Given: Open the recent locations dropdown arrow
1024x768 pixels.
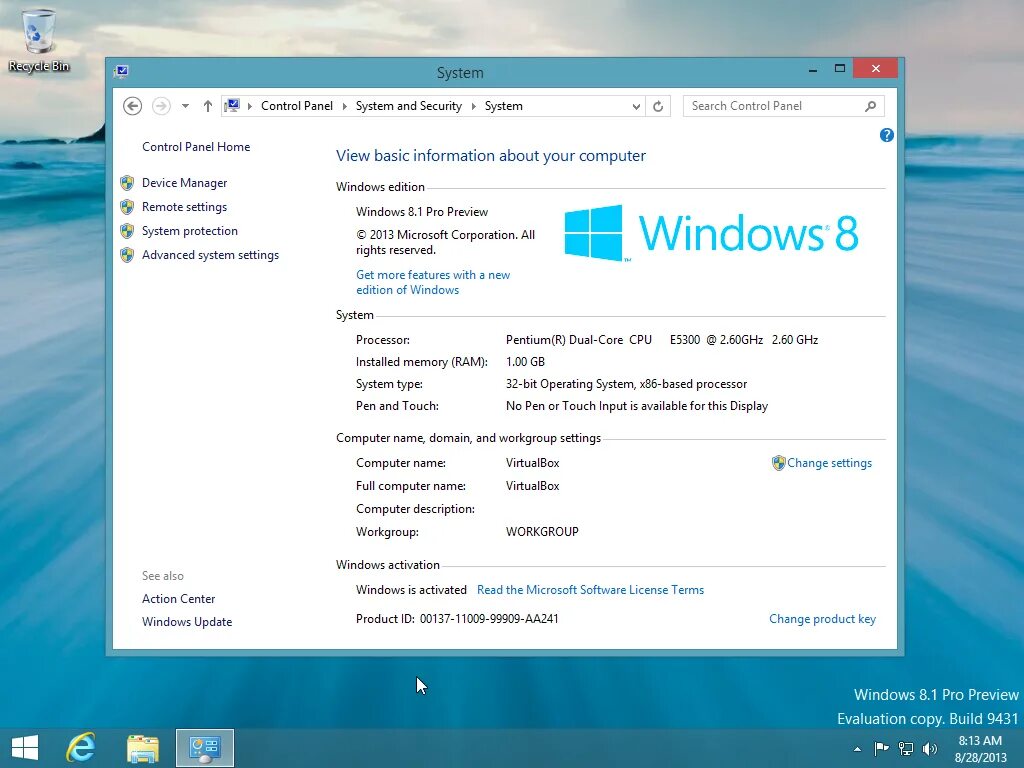Looking at the screenshot, I should [x=185, y=106].
